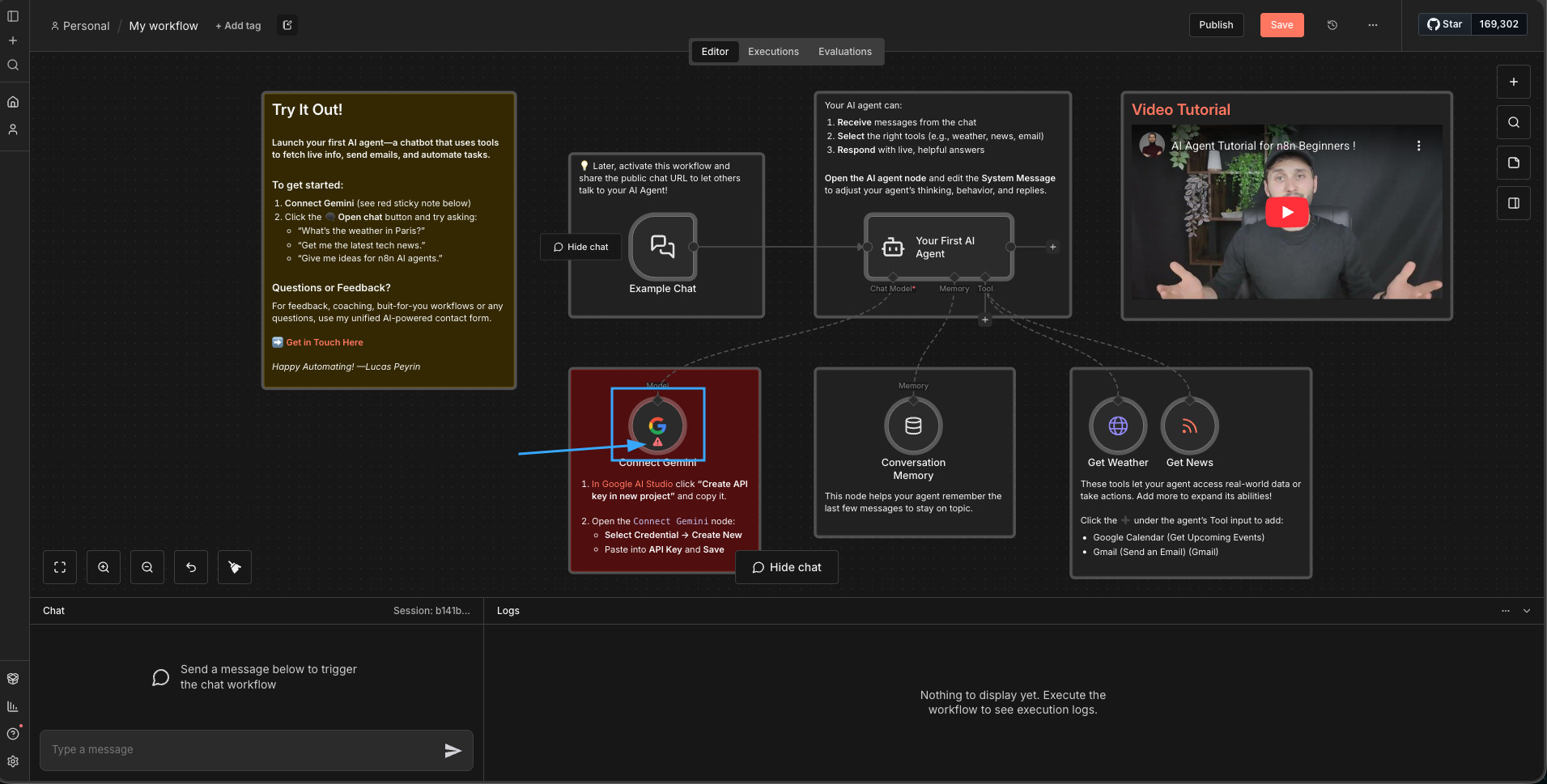
Task: Select the Get News RSS node
Action: coord(1189,426)
